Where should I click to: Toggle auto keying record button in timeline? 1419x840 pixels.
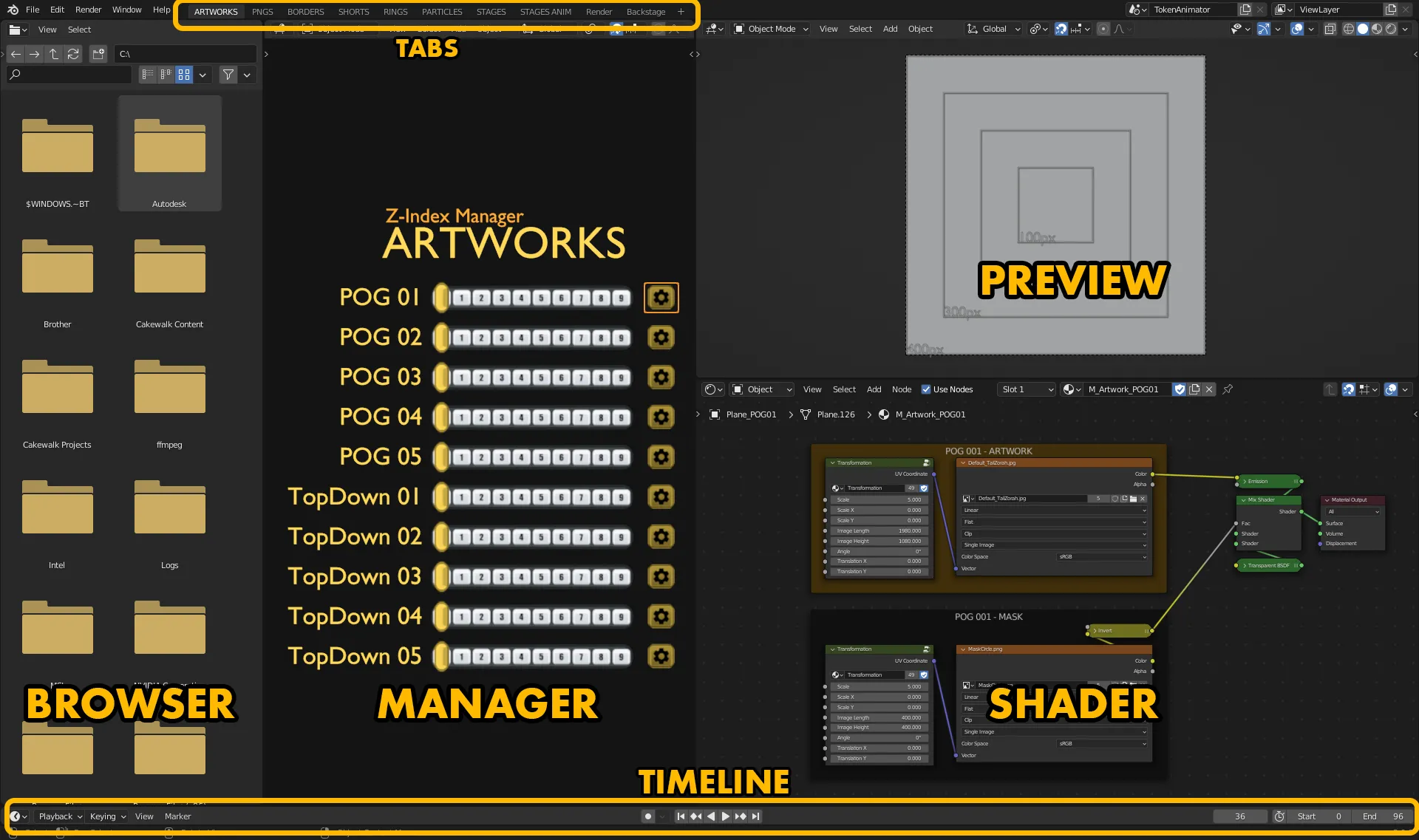pyautogui.click(x=648, y=816)
